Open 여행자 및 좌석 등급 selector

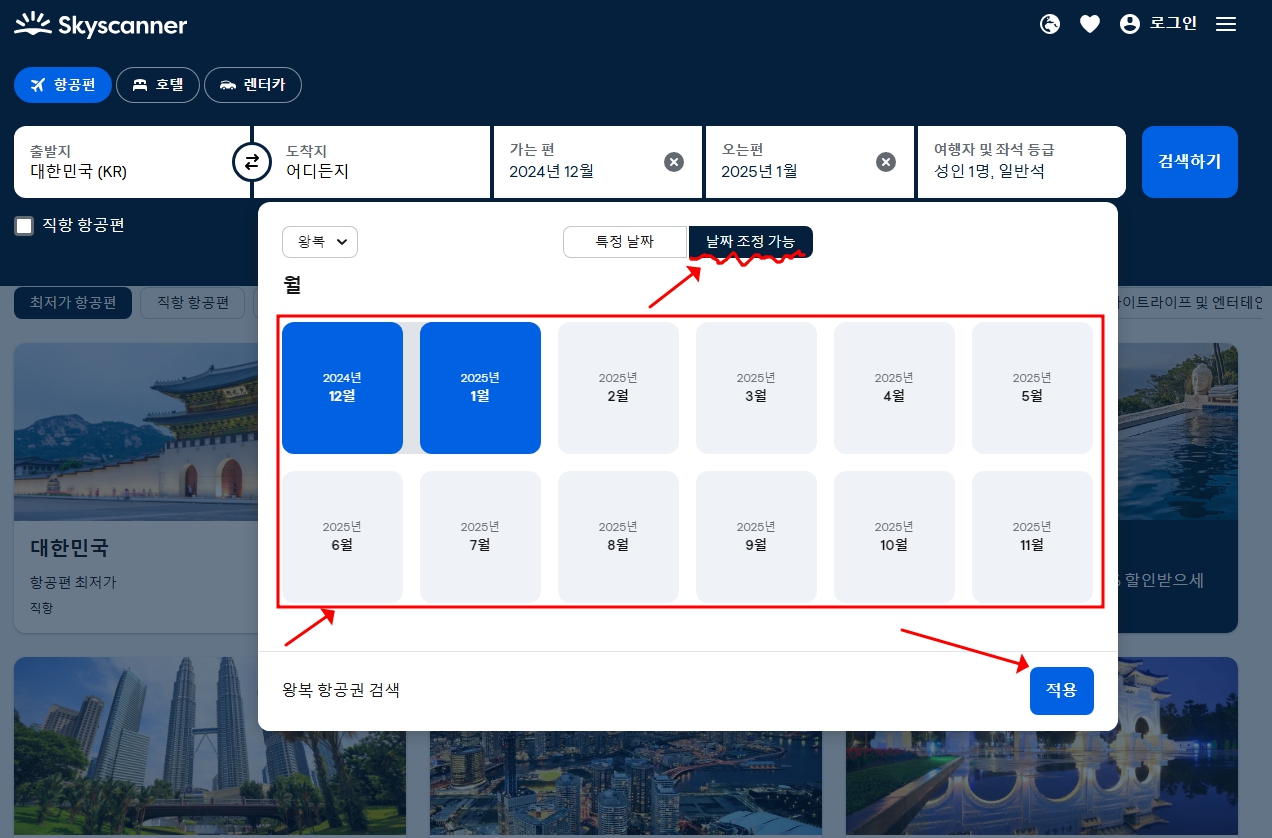1022,162
